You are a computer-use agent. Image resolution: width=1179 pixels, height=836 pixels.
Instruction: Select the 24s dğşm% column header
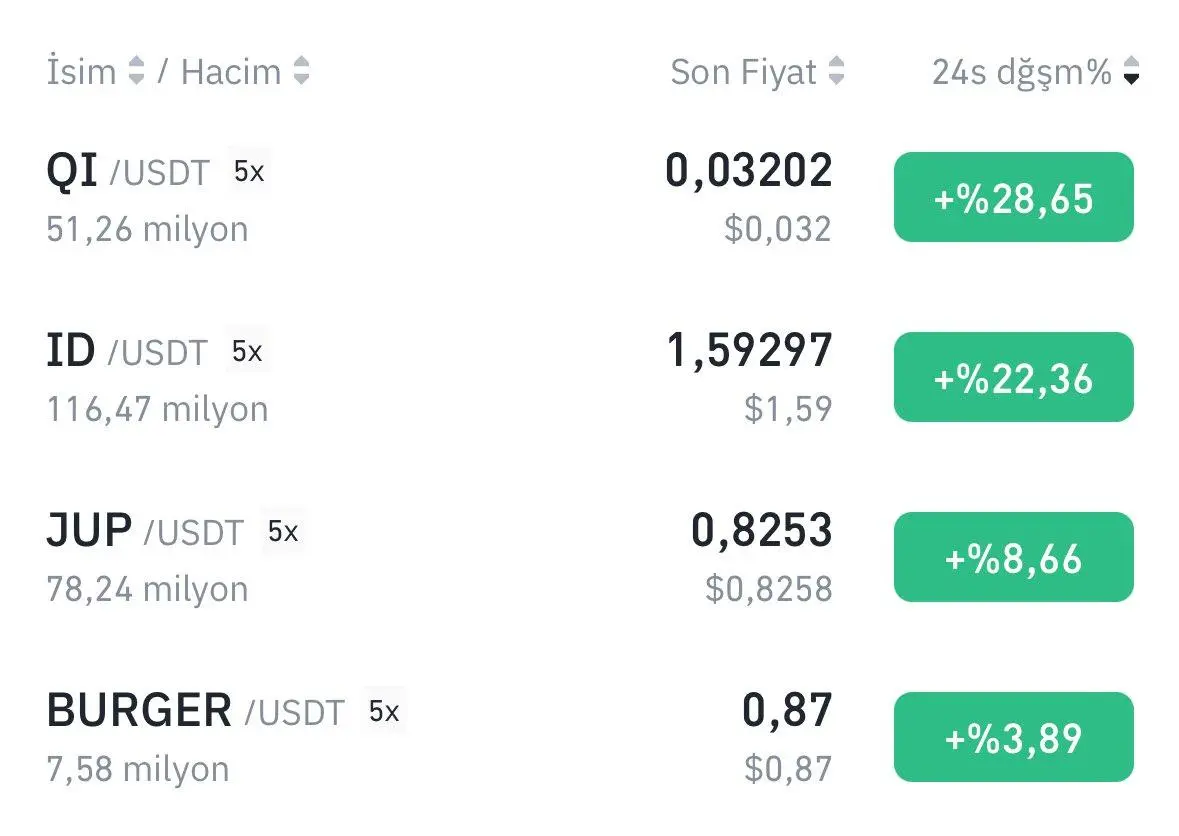1022,72
